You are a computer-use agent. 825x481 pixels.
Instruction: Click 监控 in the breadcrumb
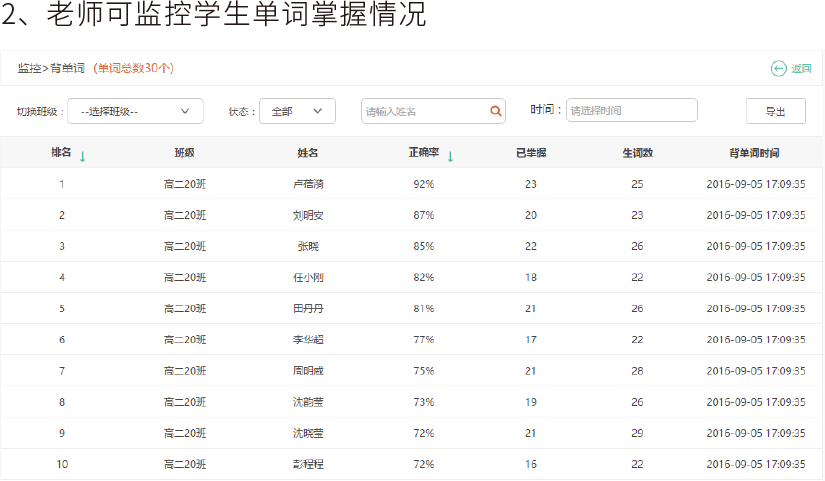[x=29, y=68]
